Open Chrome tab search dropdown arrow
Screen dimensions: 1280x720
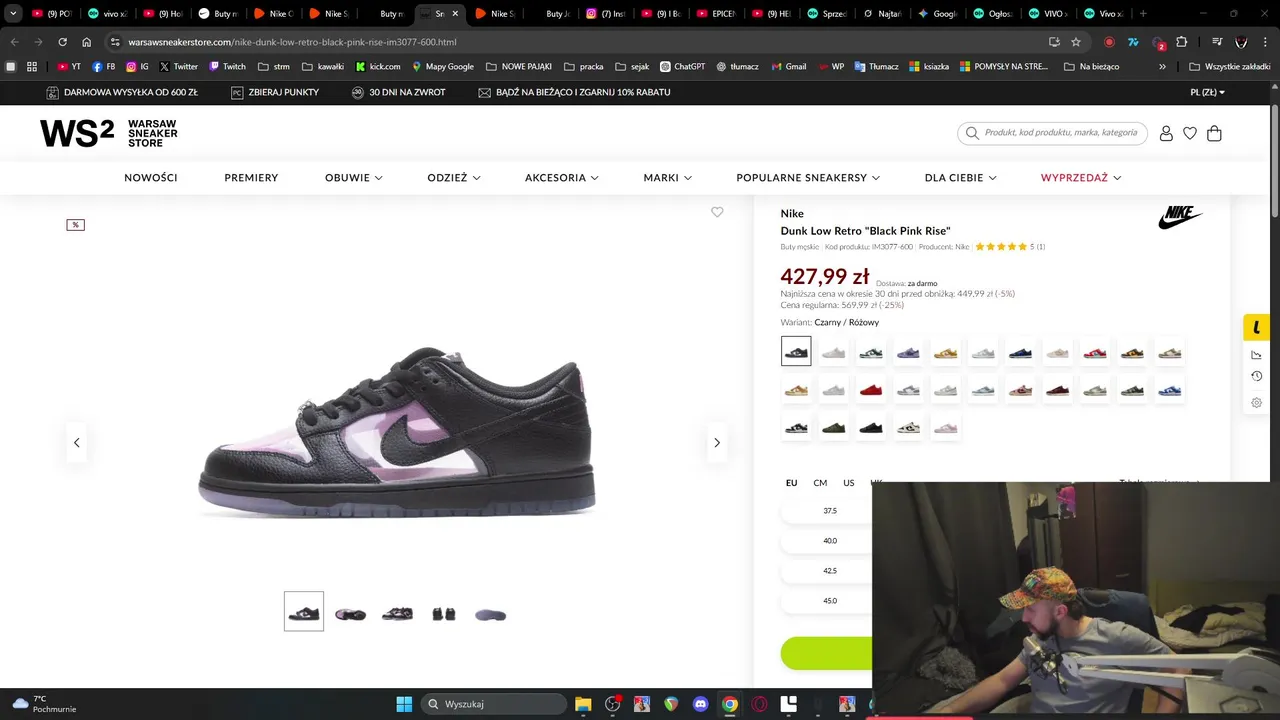(x=13, y=14)
